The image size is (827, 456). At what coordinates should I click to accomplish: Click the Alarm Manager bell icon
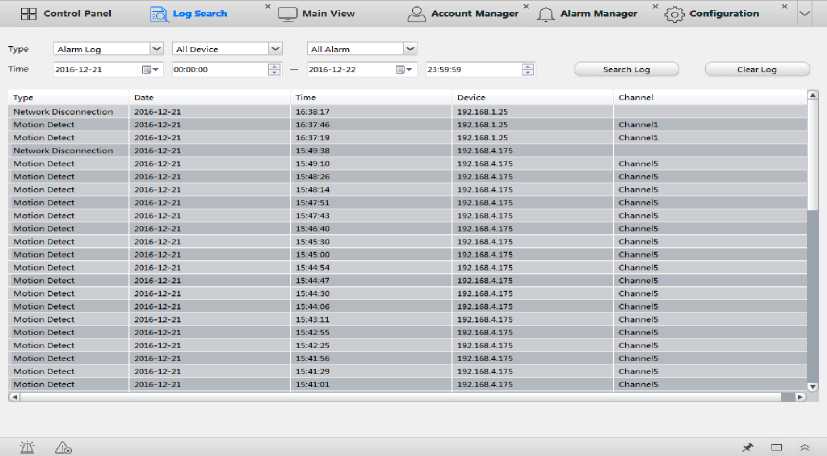tap(546, 14)
